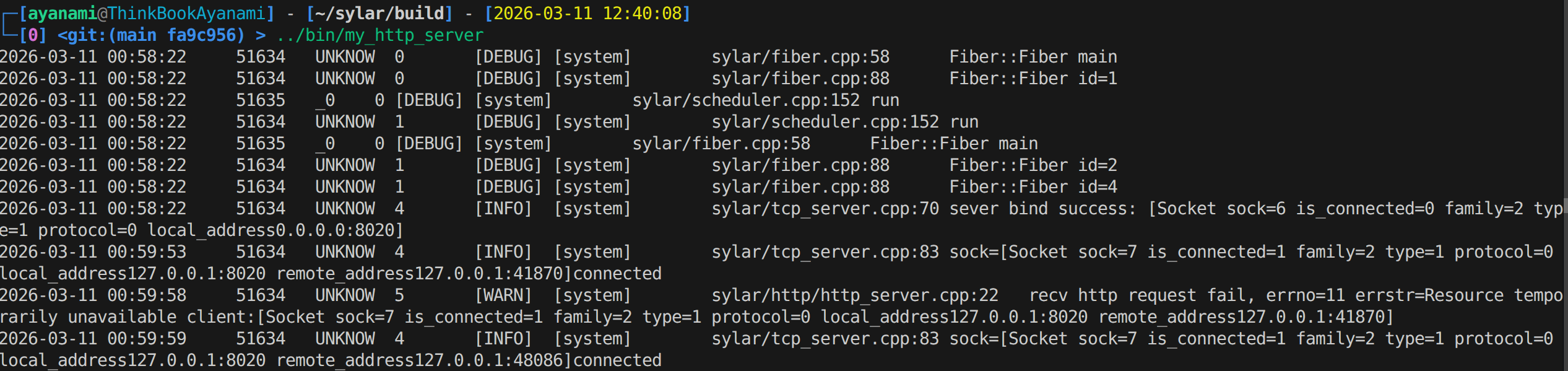The height and width of the screenshot is (371, 1568).
Task: Click the ../bin/my_http_server command text
Action: pos(379,35)
